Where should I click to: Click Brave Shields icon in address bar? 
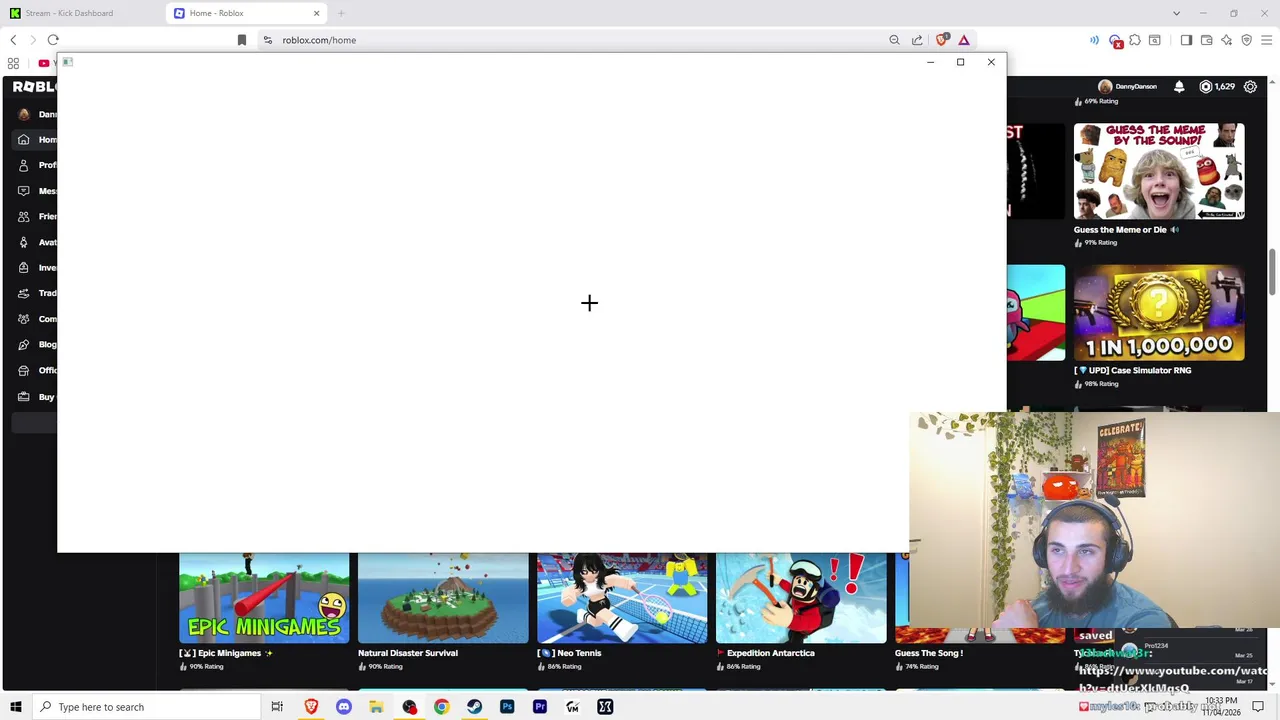941,40
